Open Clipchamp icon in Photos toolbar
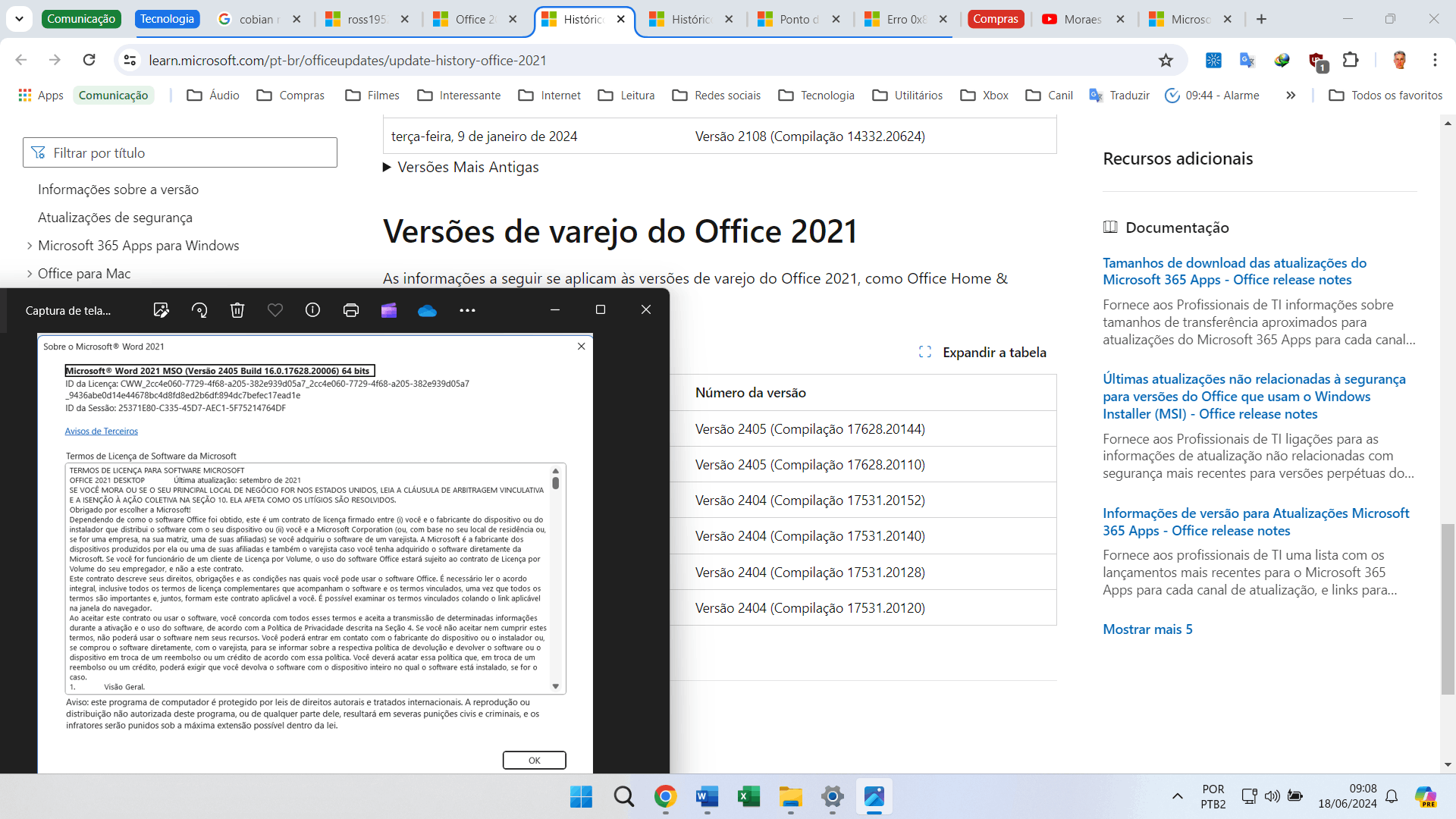The width and height of the screenshot is (1456, 819). point(389,310)
